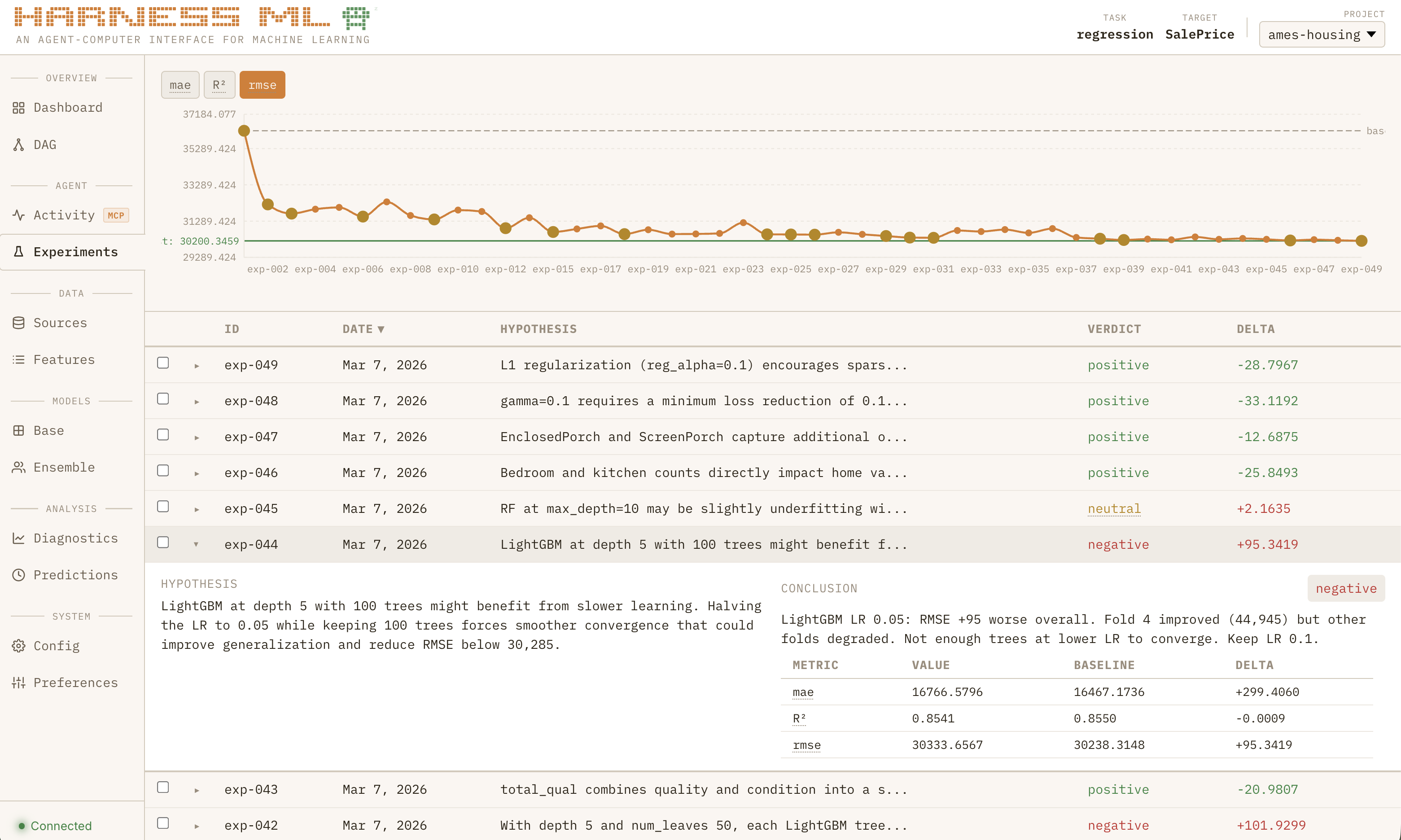Click the Ensemble people icon
The image size is (1401, 840).
(19, 467)
